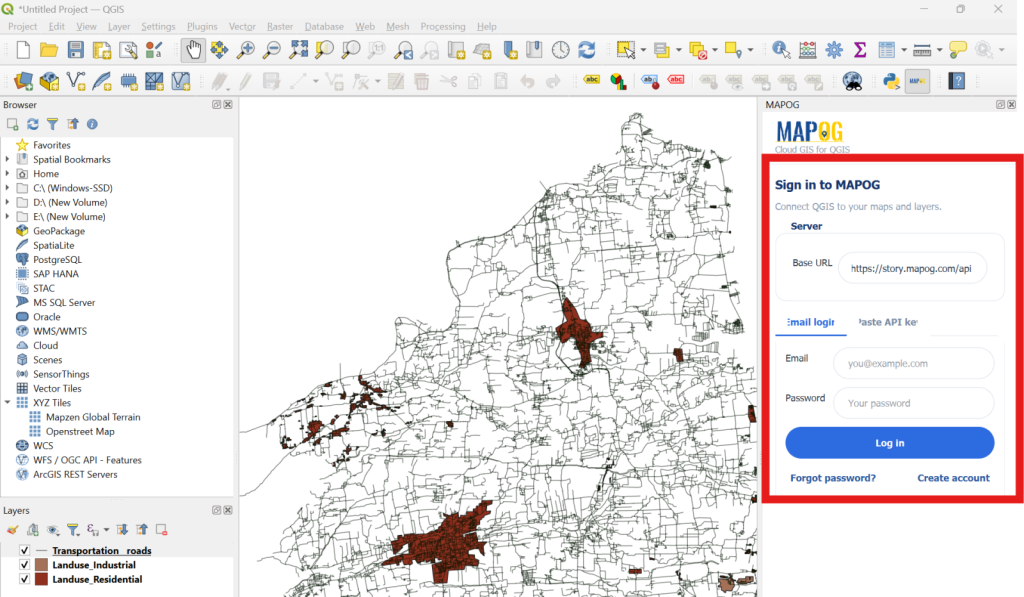The height and width of the screenshot is (597, 1024).
Task: Open the Vector menu
Action: tap(242, 26)
